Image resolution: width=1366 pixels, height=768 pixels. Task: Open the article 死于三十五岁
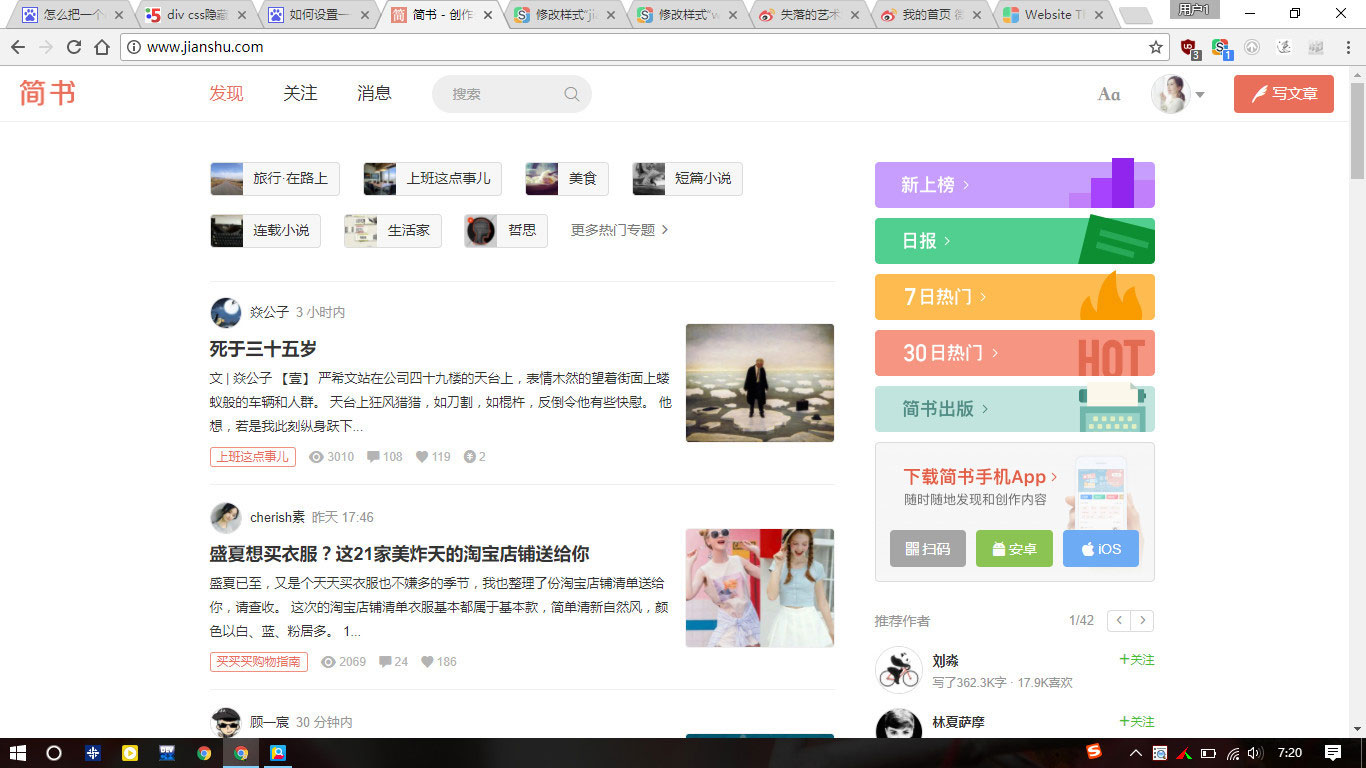(x=263, y=349)
